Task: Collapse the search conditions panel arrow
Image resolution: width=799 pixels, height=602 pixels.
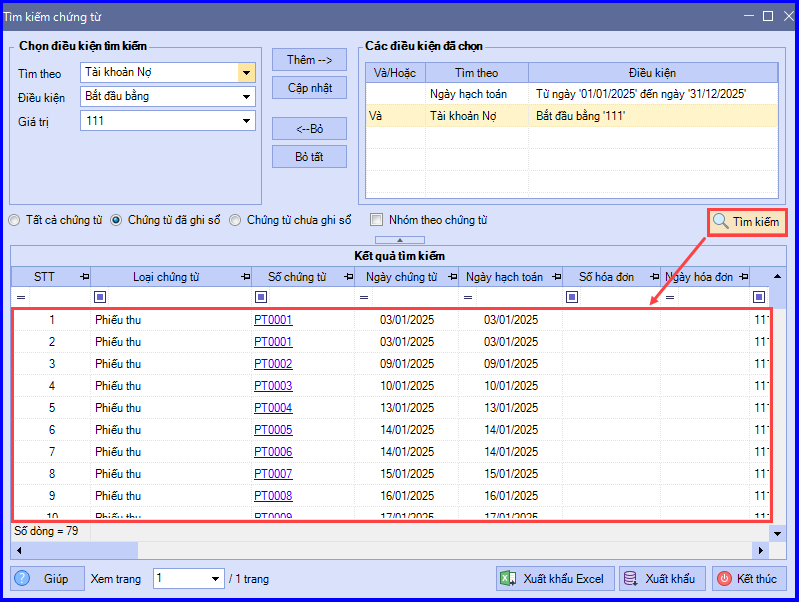Action: pos(400,240)
